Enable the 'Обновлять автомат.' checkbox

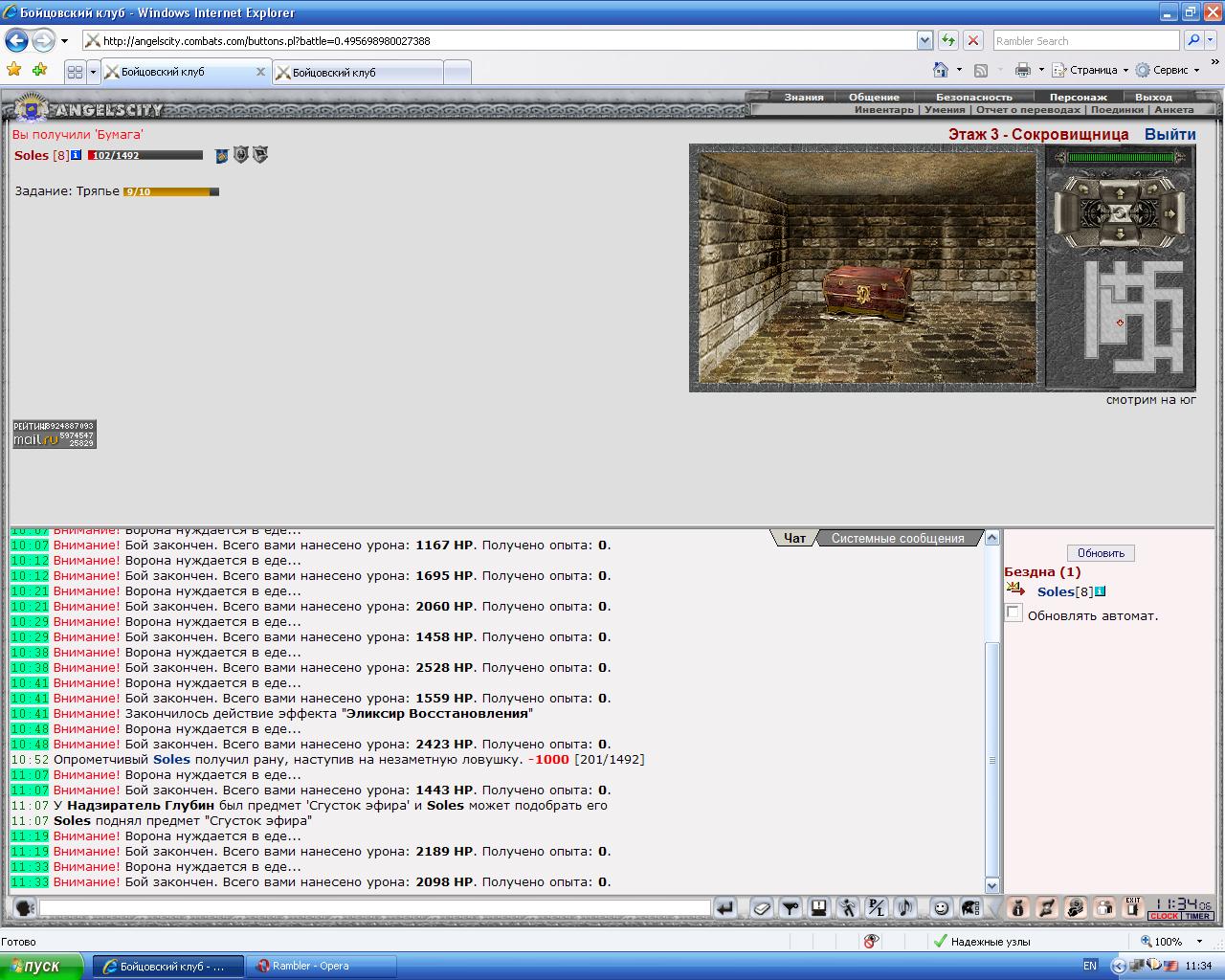[1013, 612]
